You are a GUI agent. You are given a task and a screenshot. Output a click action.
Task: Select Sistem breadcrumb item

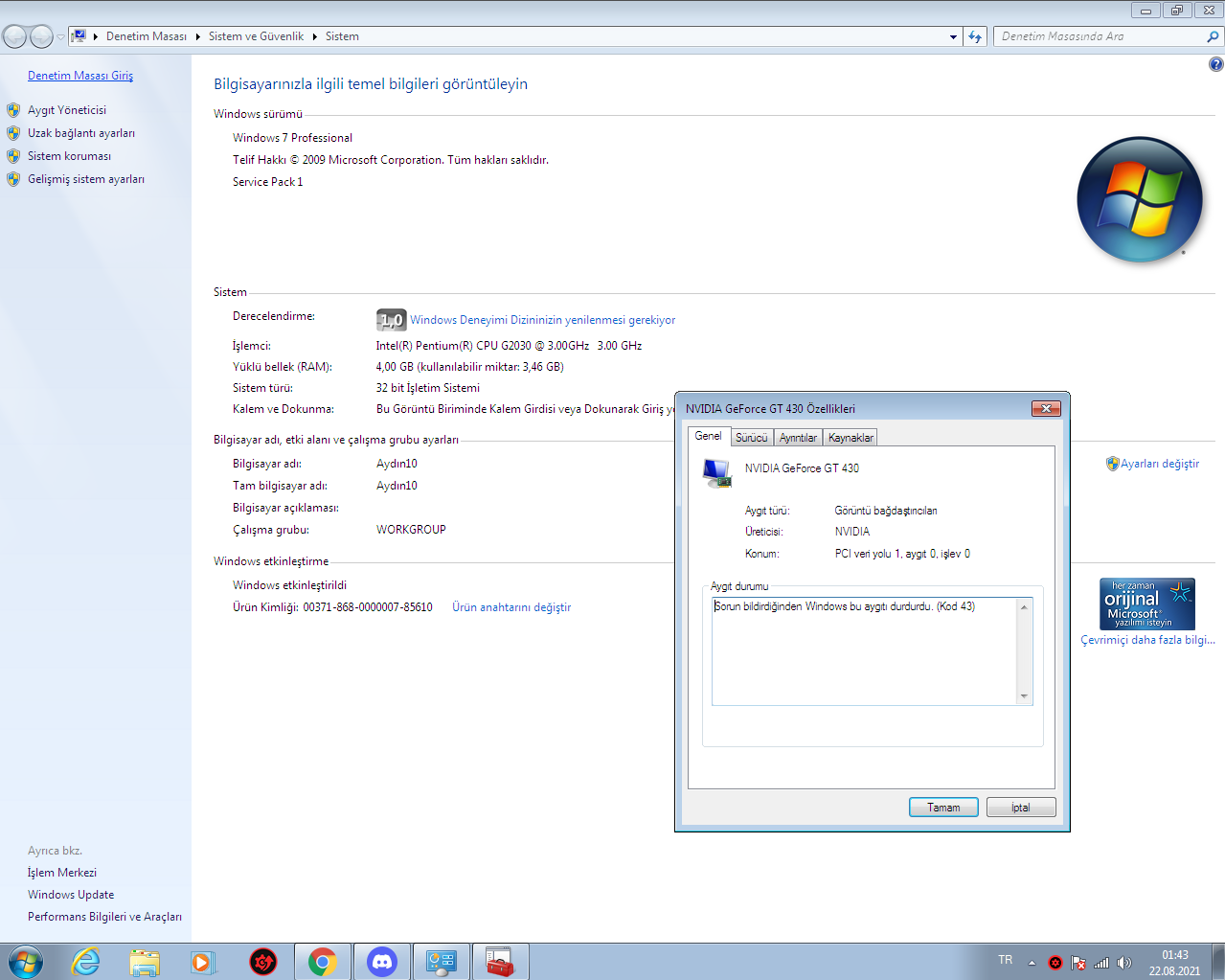click(x=342, y=36)
